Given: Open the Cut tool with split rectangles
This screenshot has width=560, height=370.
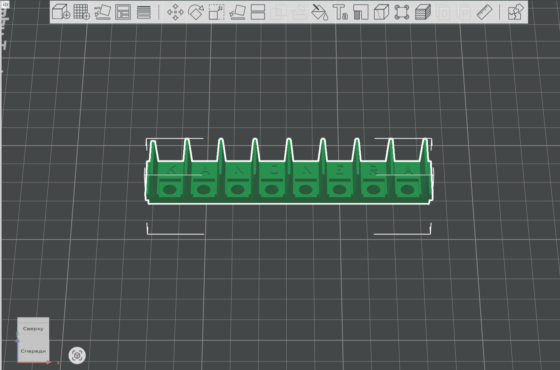Looking at the screenshot, I should point(258,12).
